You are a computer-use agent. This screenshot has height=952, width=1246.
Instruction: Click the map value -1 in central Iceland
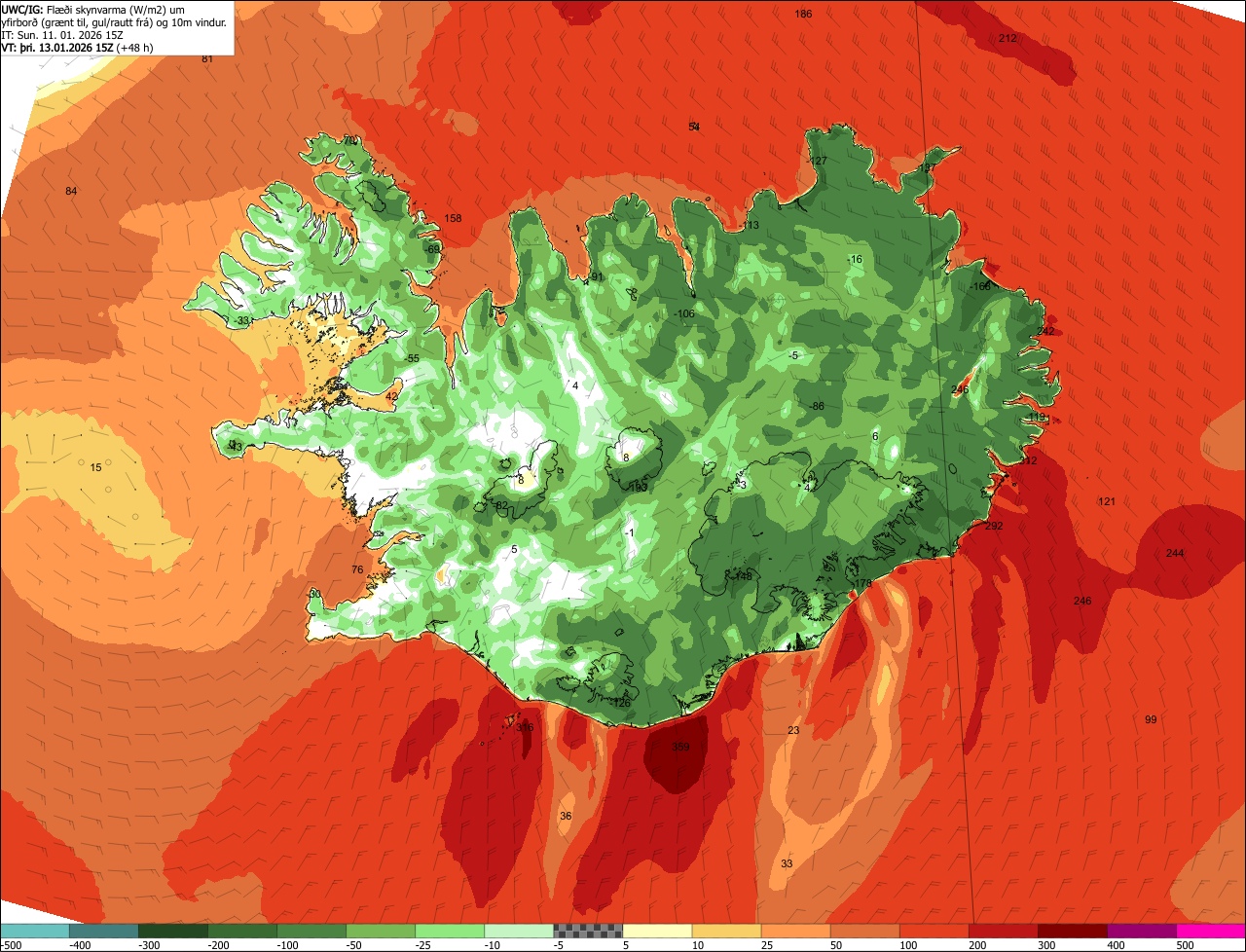(x=630, y=532)
